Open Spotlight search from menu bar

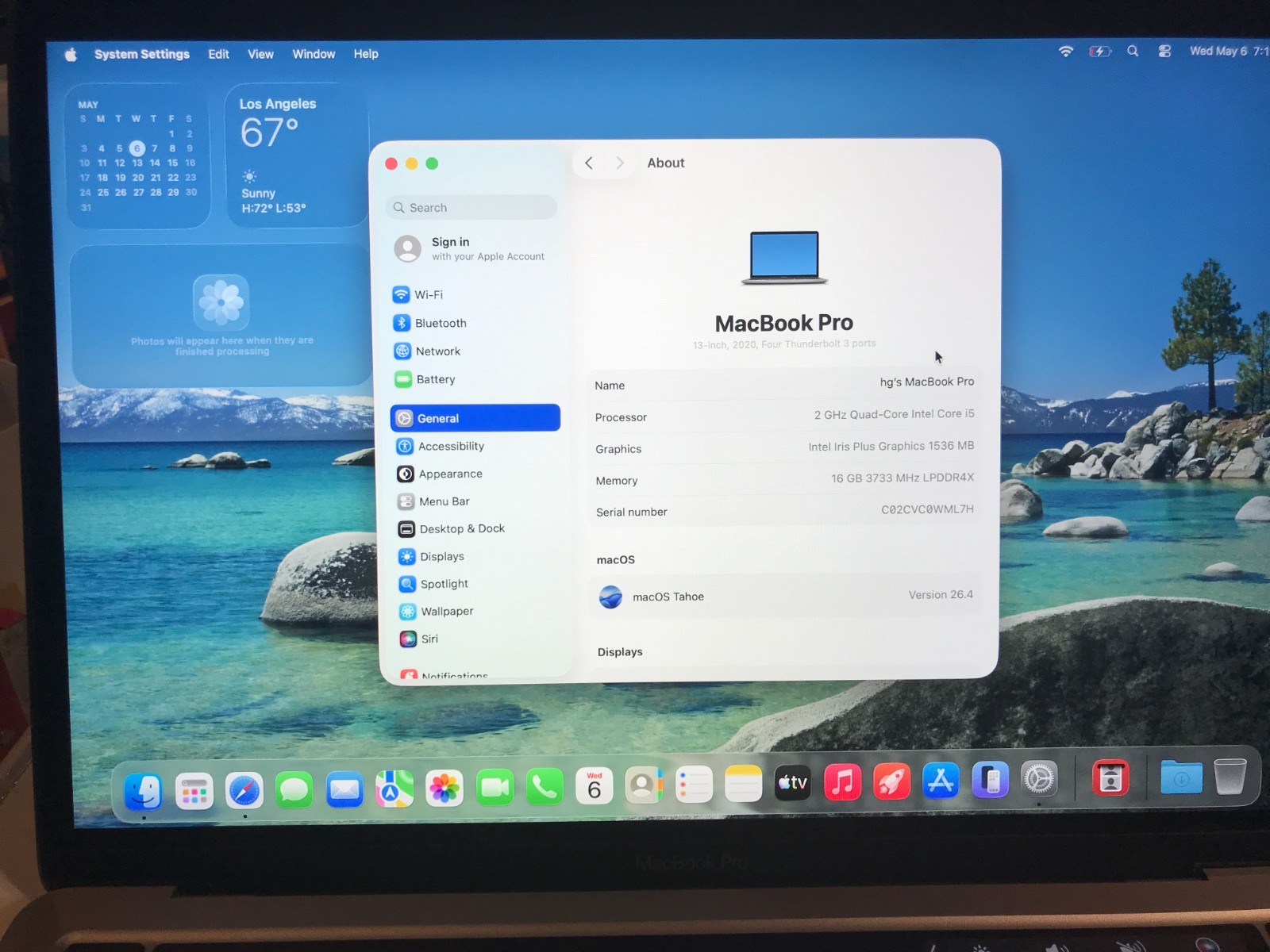pos(1133,51)
